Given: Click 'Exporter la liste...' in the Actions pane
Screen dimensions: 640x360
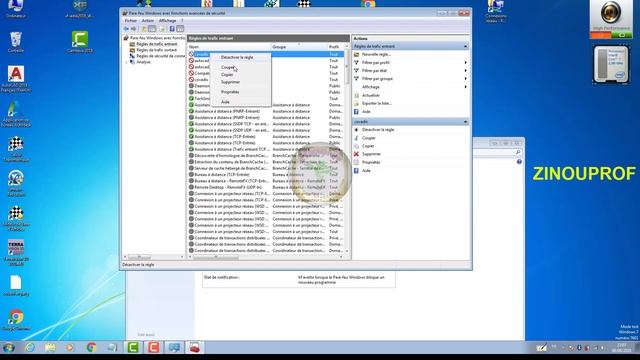Looking at the screenshot, I should (377, 103).
